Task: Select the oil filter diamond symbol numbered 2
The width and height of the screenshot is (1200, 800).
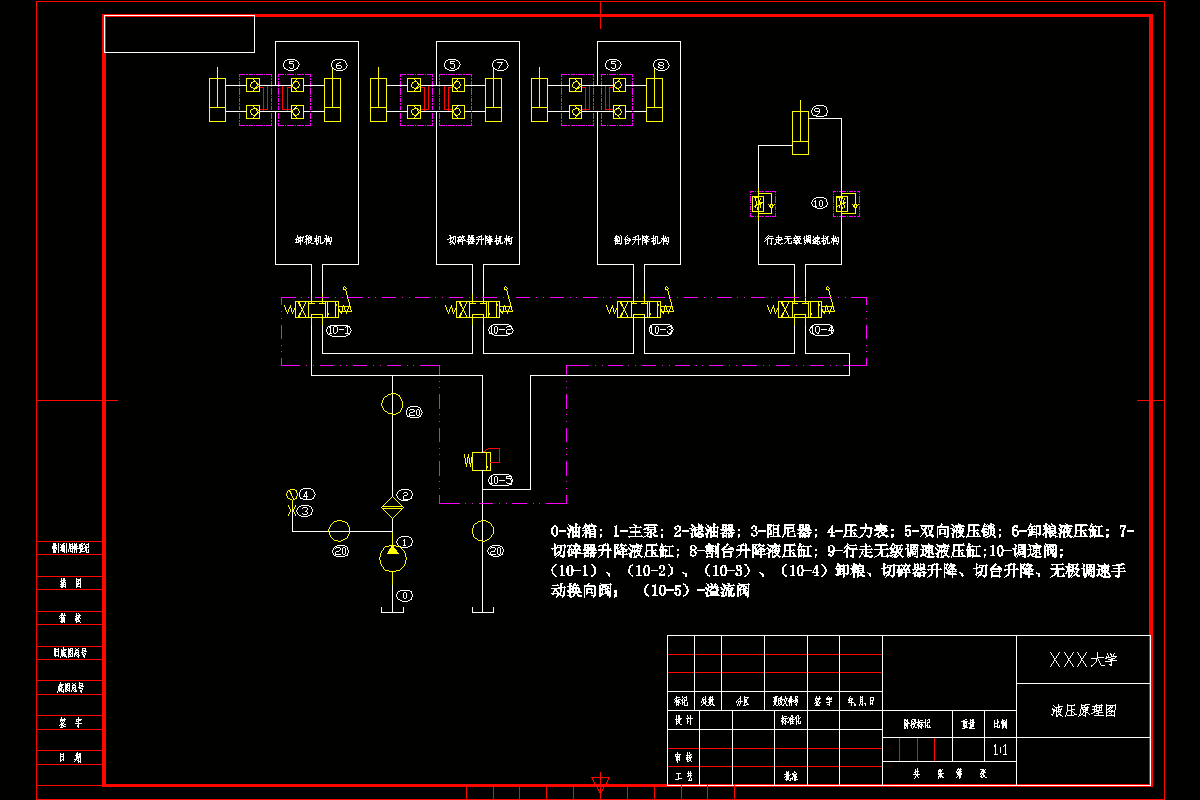Action: point(393,506)
